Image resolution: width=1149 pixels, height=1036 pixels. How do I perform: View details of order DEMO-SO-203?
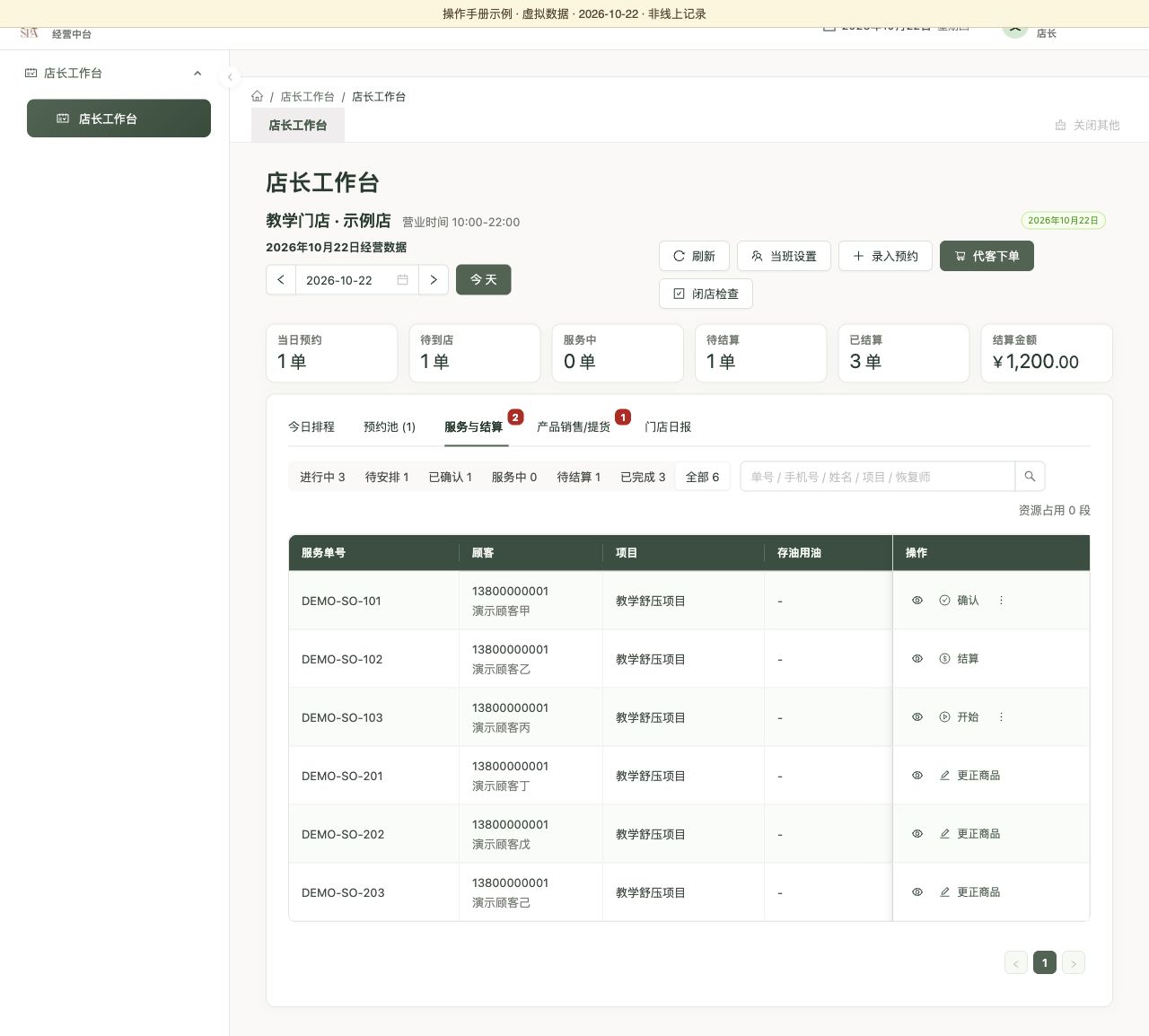coord(917,892)
